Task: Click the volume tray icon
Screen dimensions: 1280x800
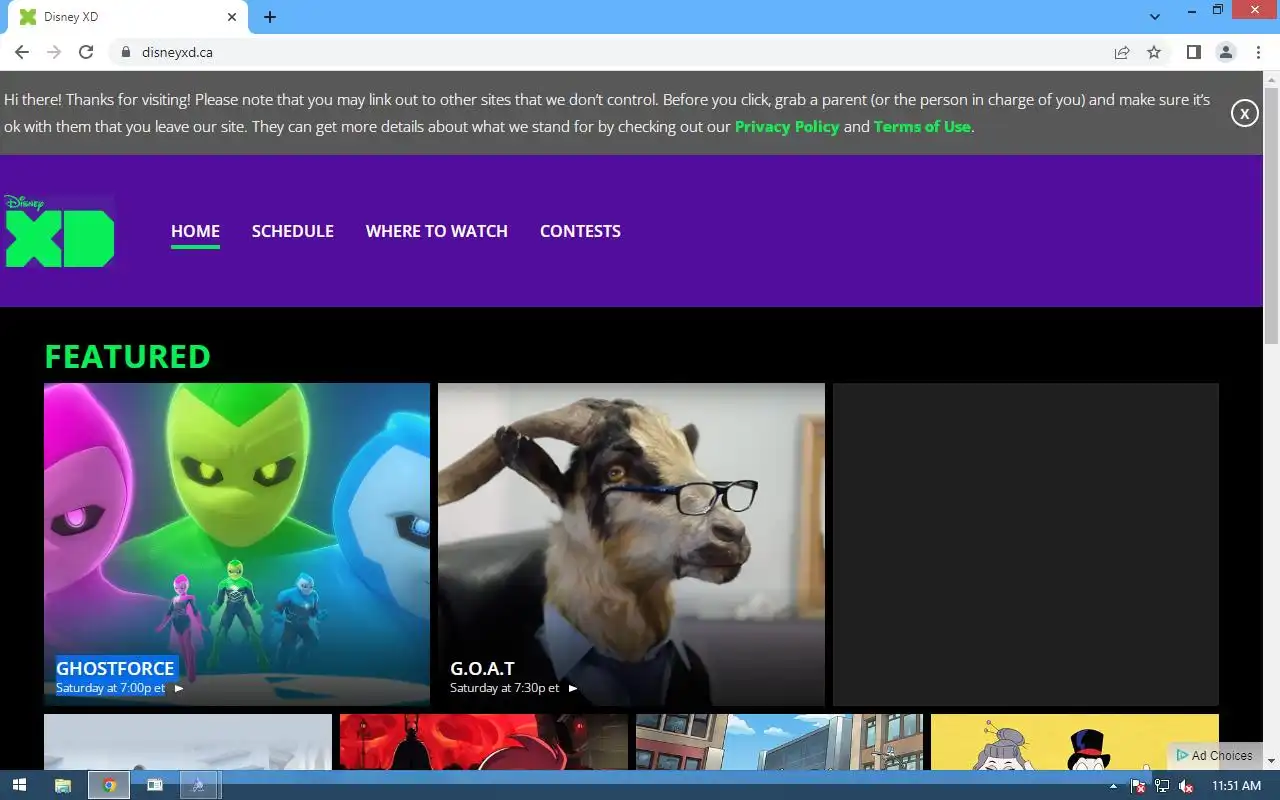Action: point(1186,786)
